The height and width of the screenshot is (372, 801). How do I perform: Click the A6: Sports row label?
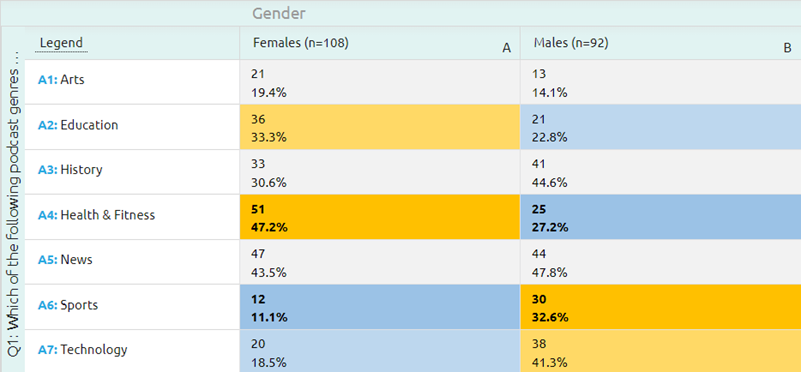[x=68, y=305]
